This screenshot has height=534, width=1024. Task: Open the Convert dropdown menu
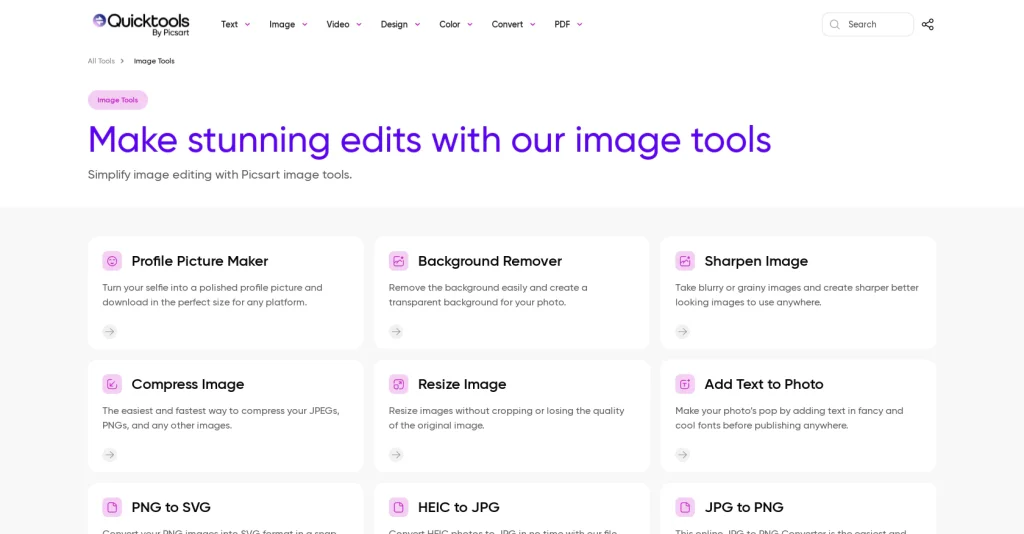click(x=513, y=24)
